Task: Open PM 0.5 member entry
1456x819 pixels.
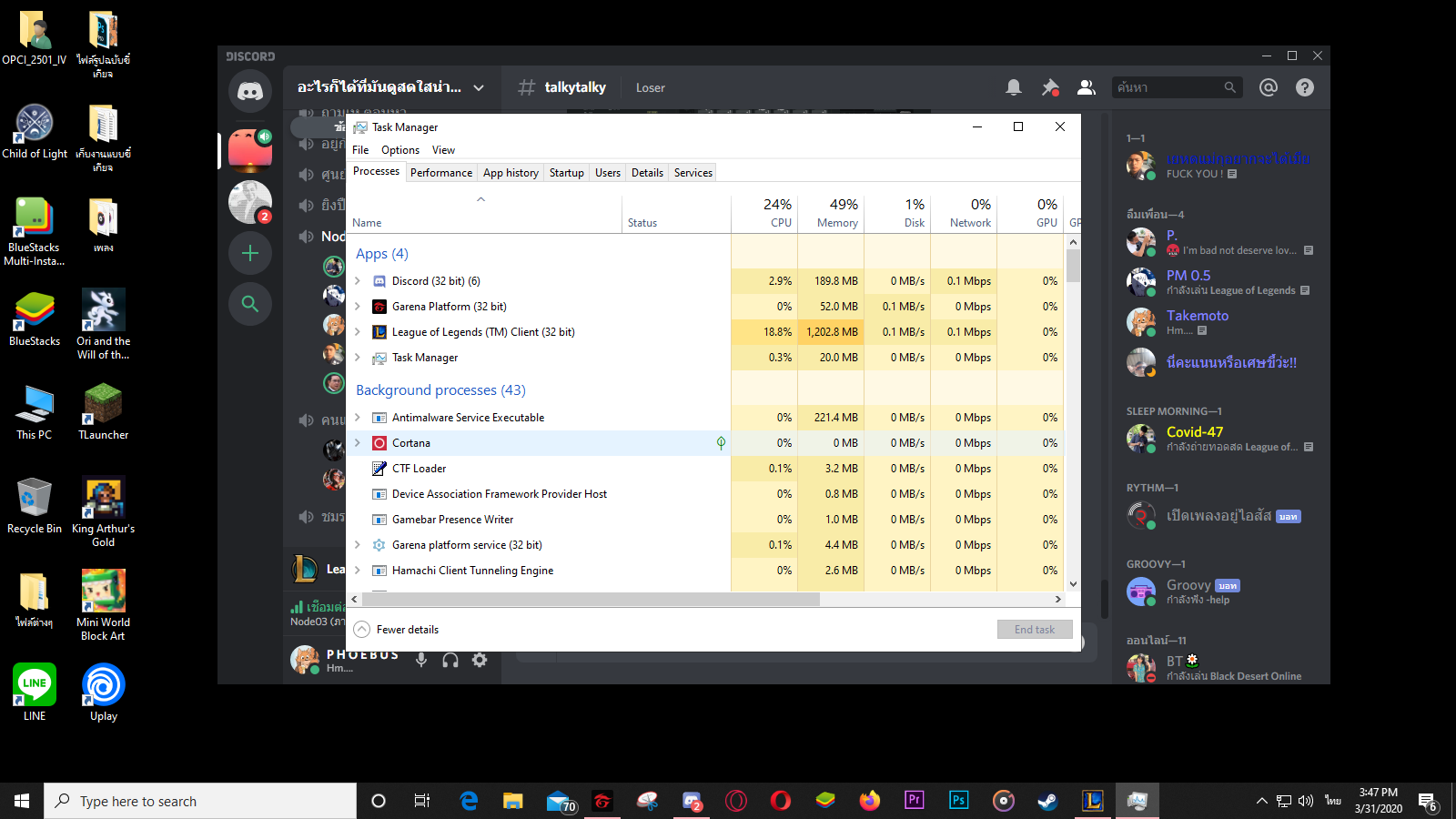Action: 1219,282
